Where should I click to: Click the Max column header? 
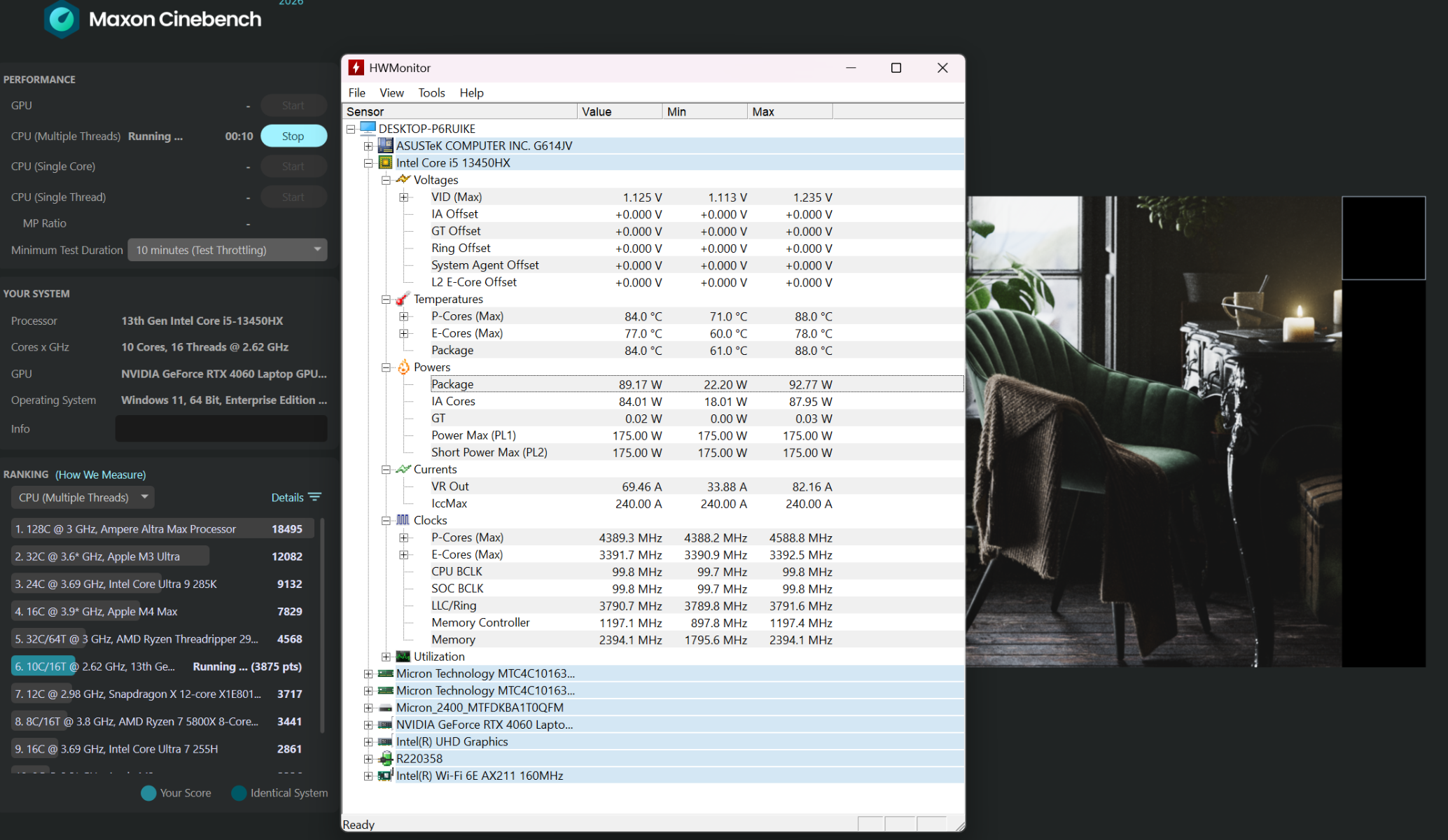click(790, 111)
